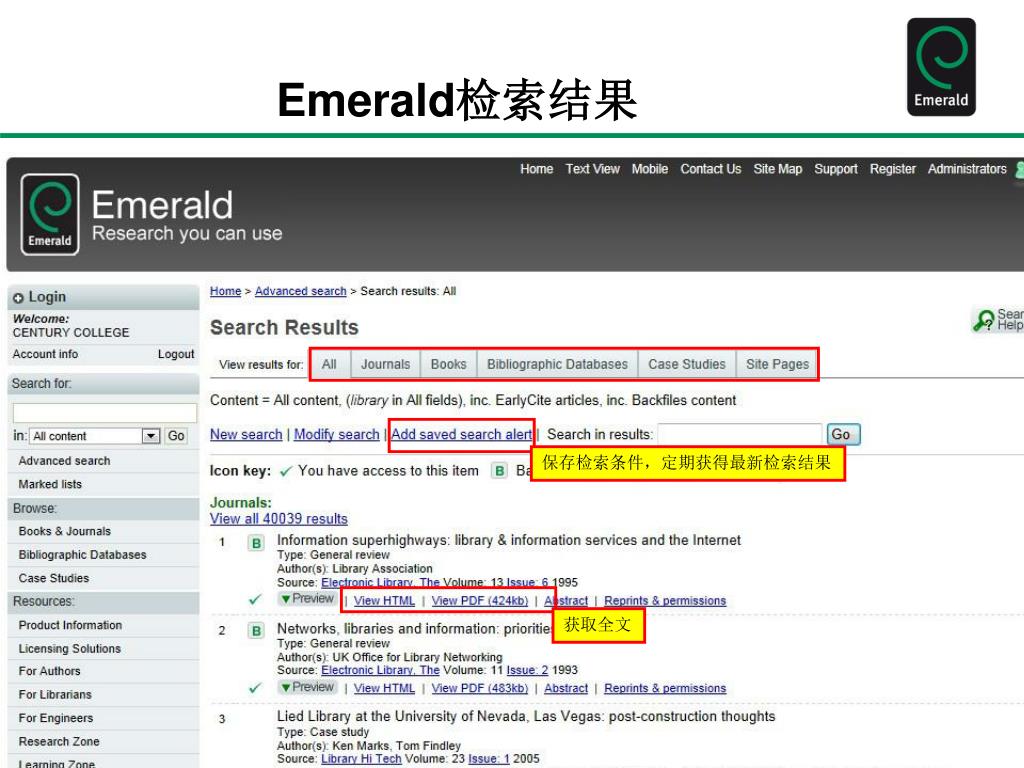The height and width of the screenshot is (768, 1024).
Task: Open Mobile in the top navigation
Action: (650, 169)
